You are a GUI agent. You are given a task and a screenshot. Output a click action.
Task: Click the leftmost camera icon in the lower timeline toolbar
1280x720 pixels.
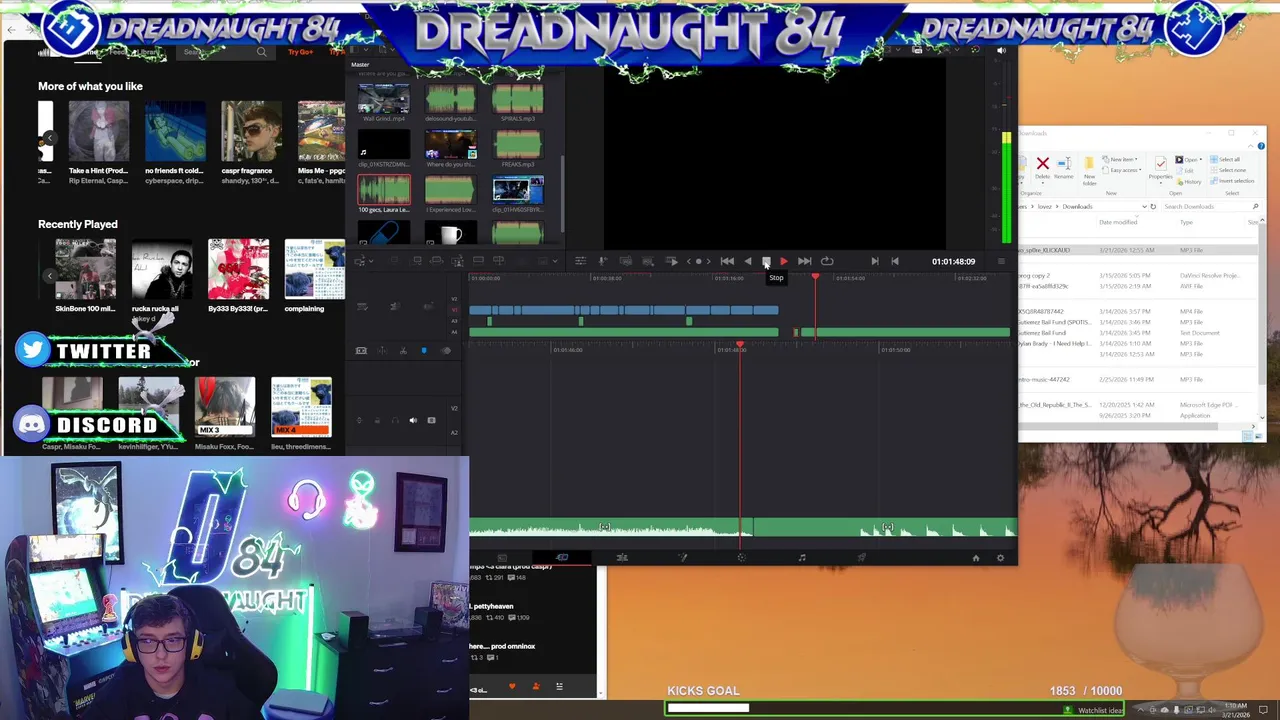click(361, 350)
